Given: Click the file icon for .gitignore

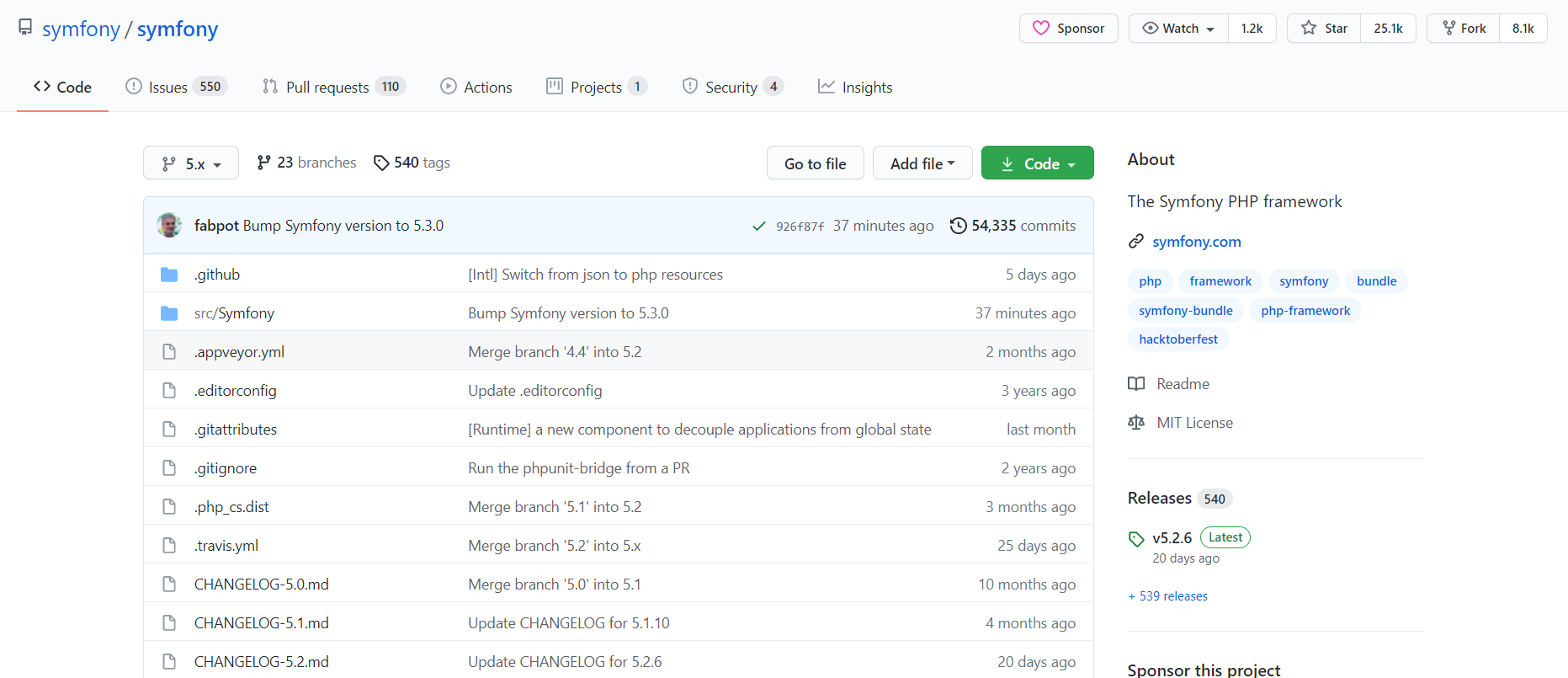Looking at the screenshot, I should (x=169, y=468).
